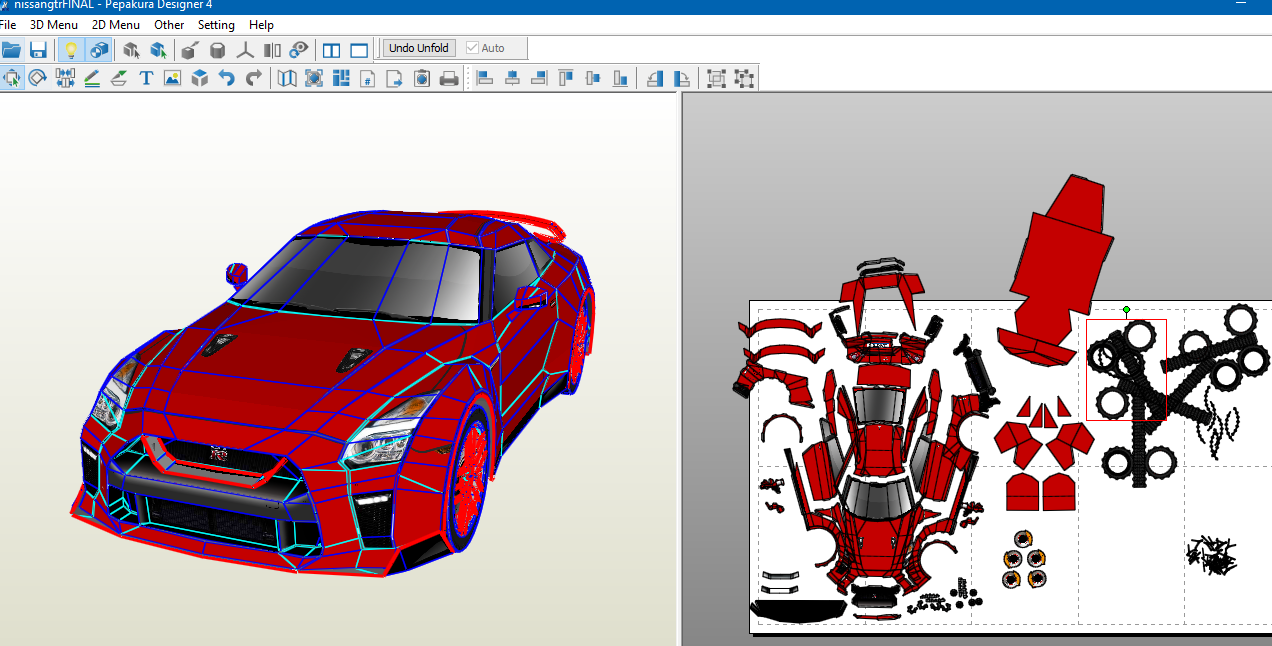Open the Setting menu

(216, 24)
